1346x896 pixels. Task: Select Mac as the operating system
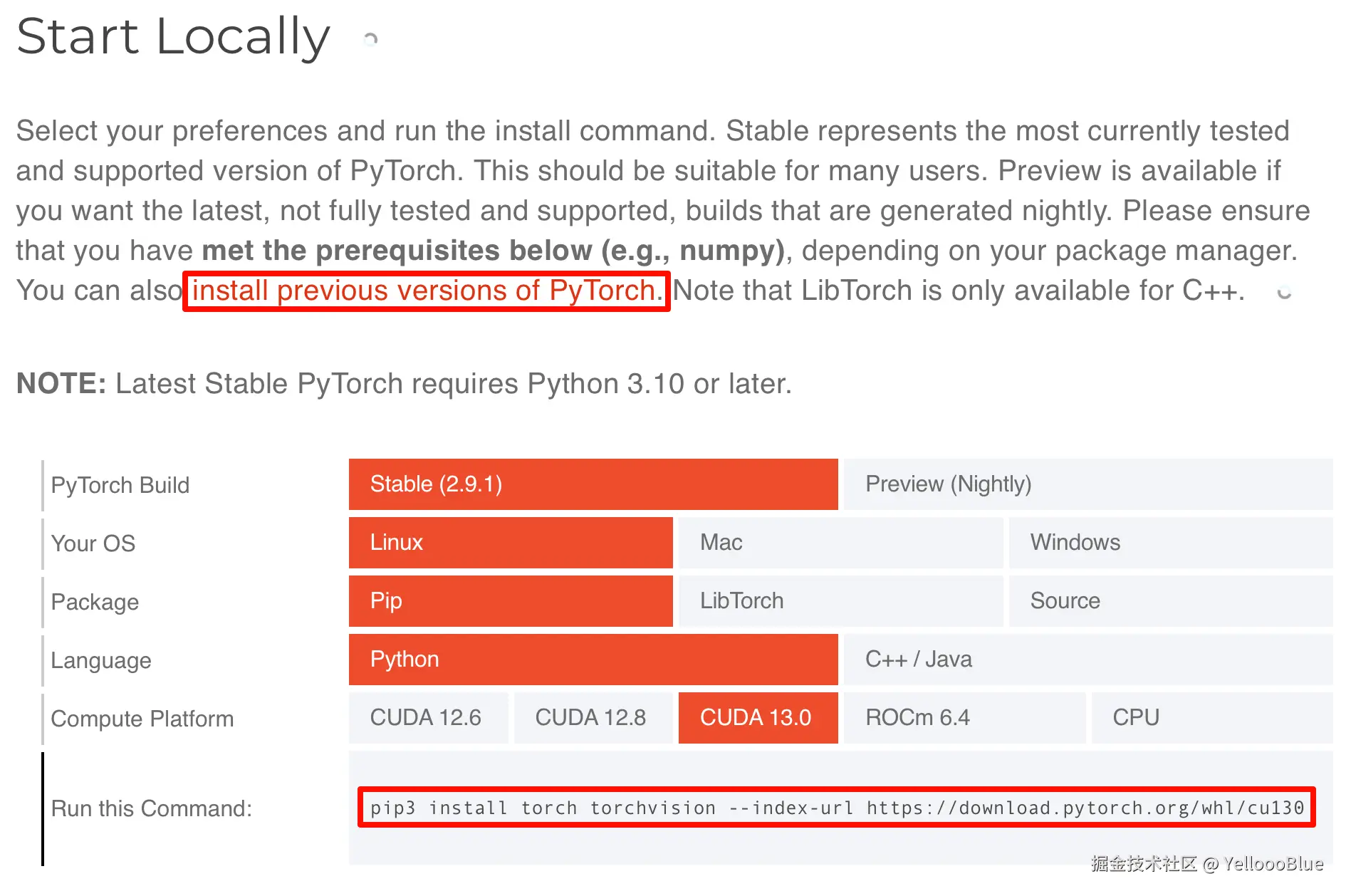click(840, 543)
